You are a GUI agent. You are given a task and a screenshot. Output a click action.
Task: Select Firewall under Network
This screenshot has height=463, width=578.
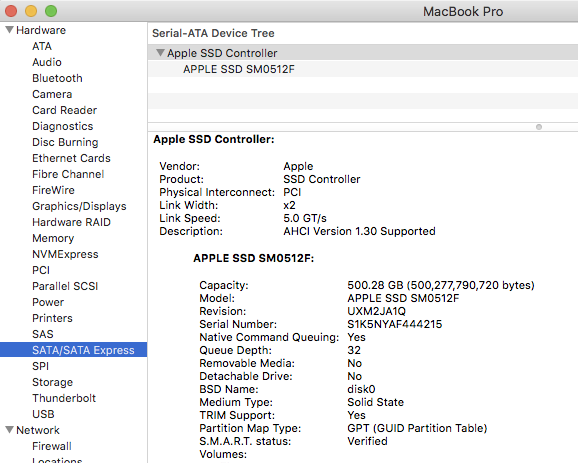click(x=52, y=446)
